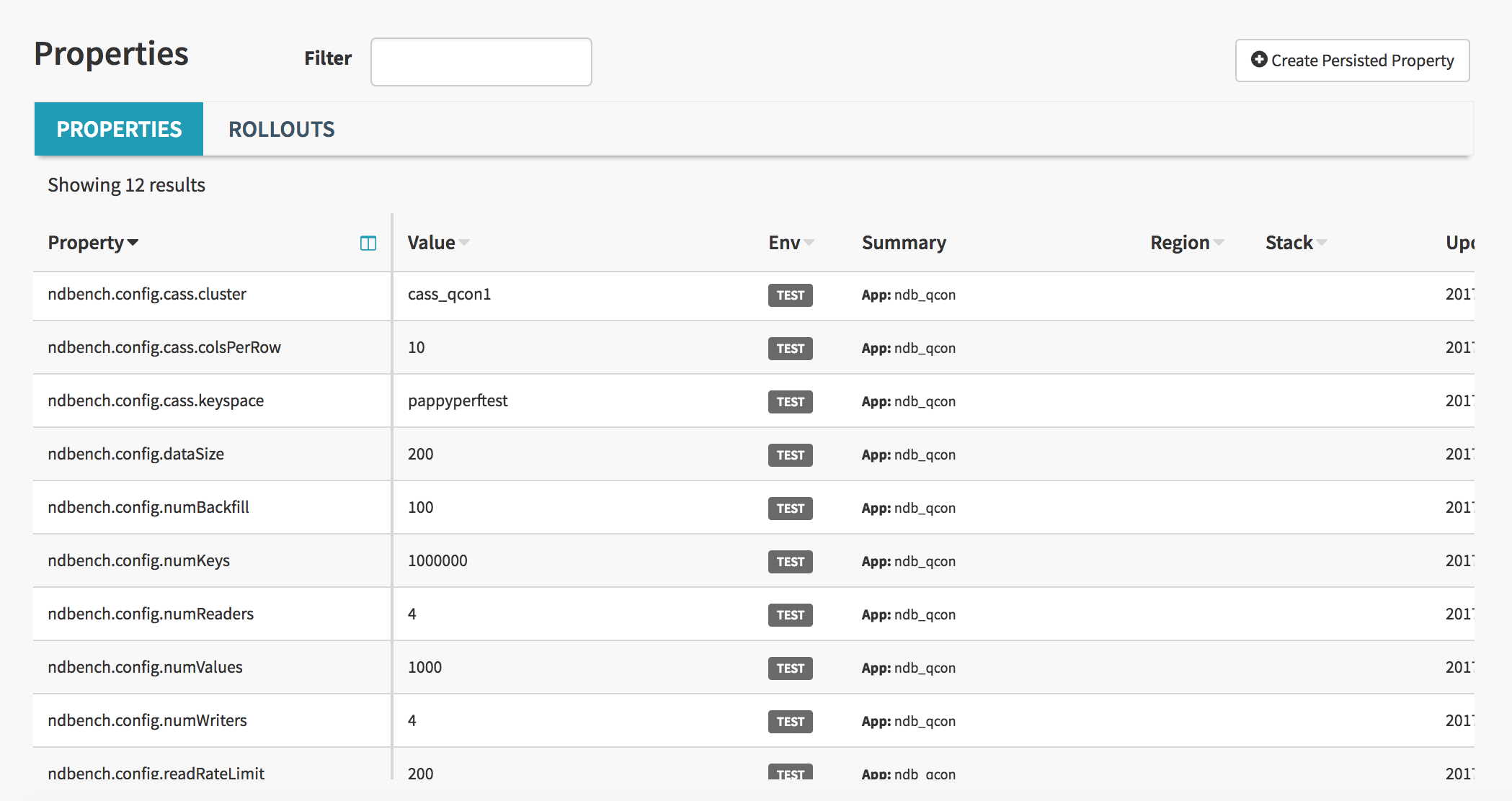Click the value 1000000
The height and width of the screenshot is (801, 1512).
(437, 560)
